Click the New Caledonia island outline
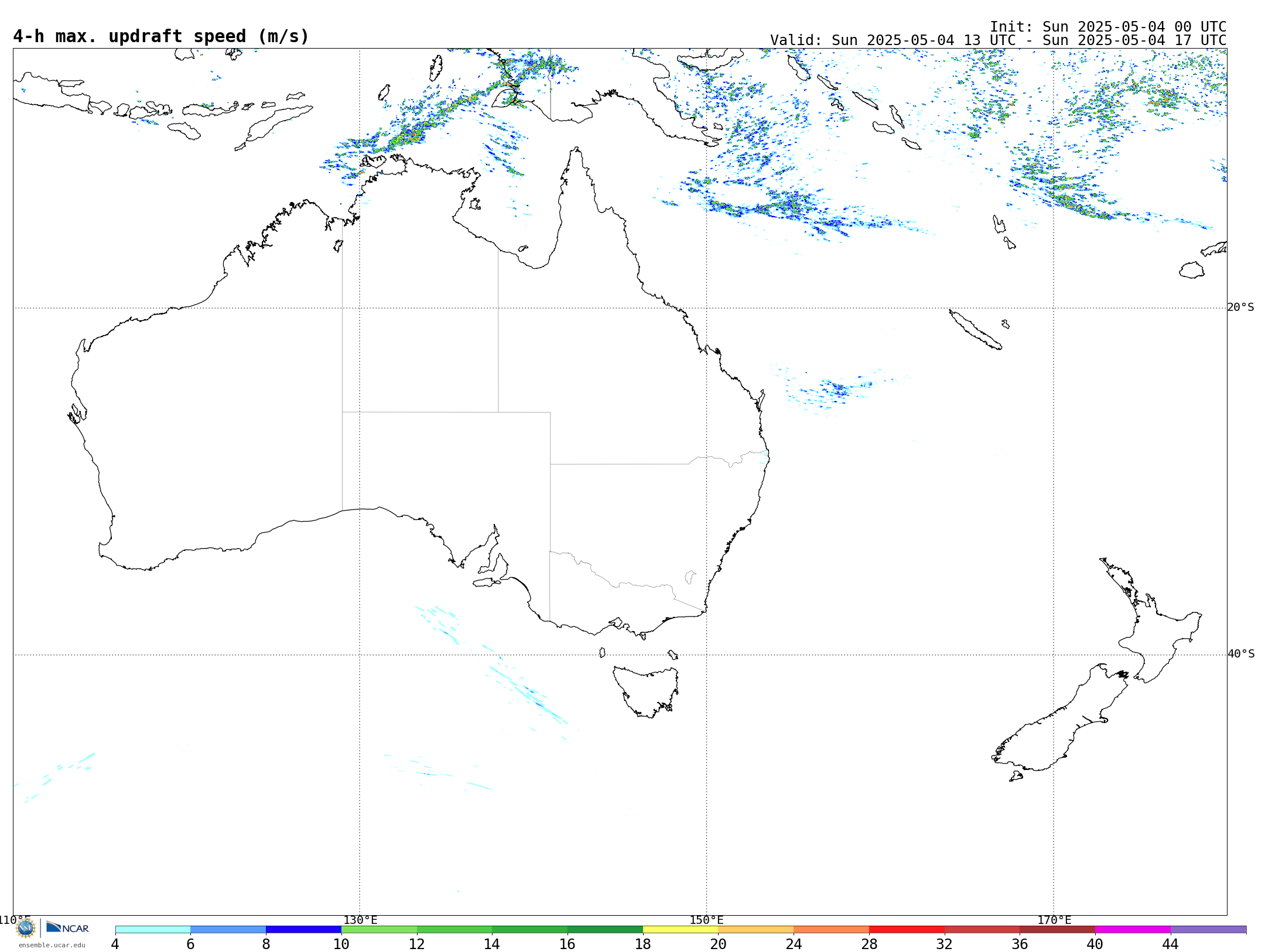 point(975,330)
